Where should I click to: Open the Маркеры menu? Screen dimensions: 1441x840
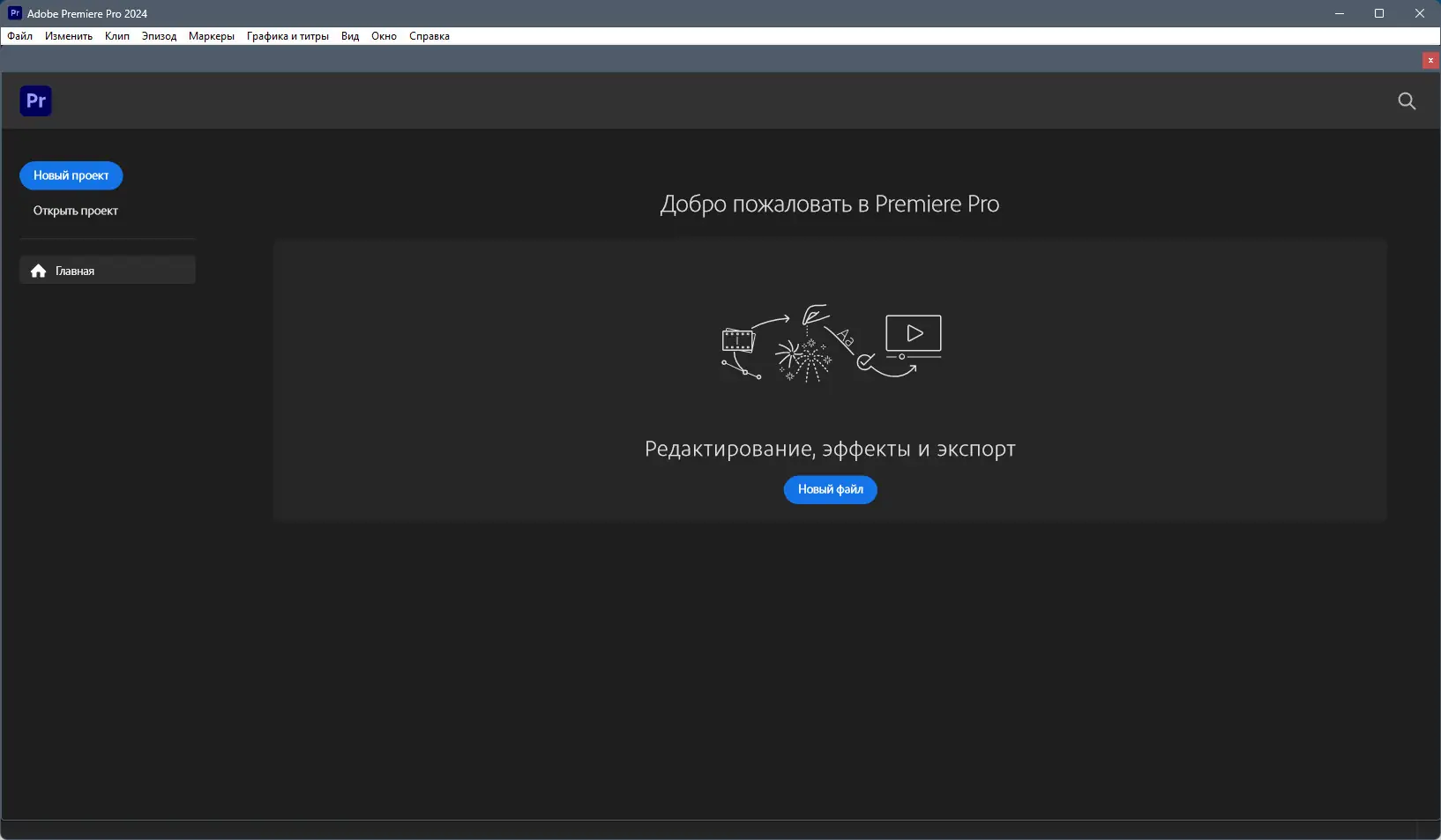pyautogui.click(x=210, y=36)
